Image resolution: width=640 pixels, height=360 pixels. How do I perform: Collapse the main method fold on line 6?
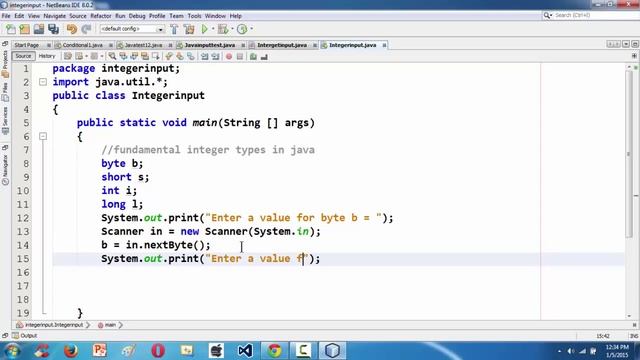click(43, 136)
